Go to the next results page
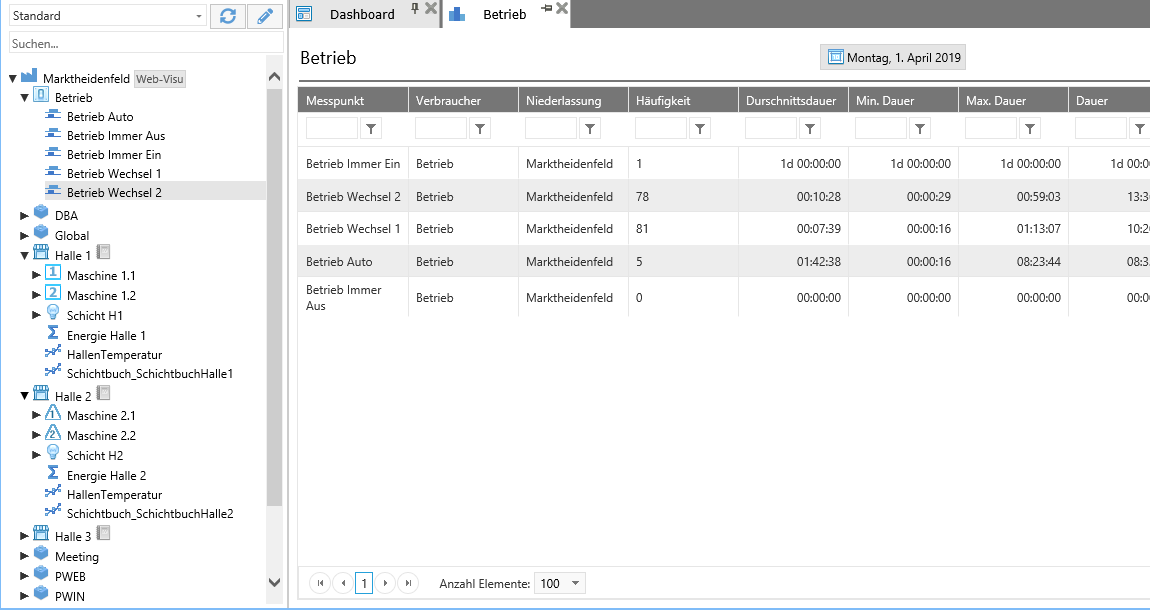This screenshot has height=610, width=1150. click(386, 583)
